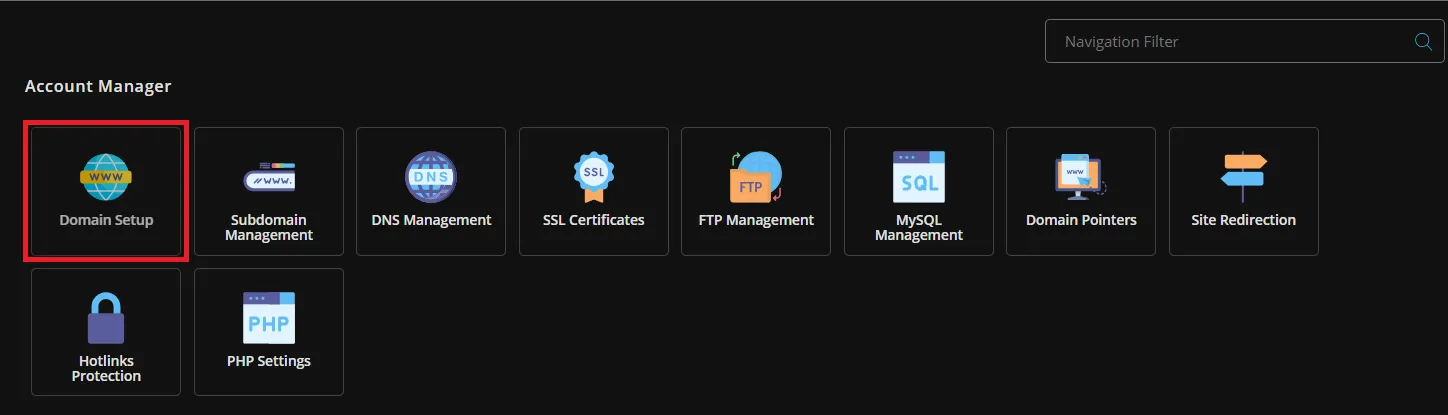Open the SSL Certificates badge icon

pos(594,178)
